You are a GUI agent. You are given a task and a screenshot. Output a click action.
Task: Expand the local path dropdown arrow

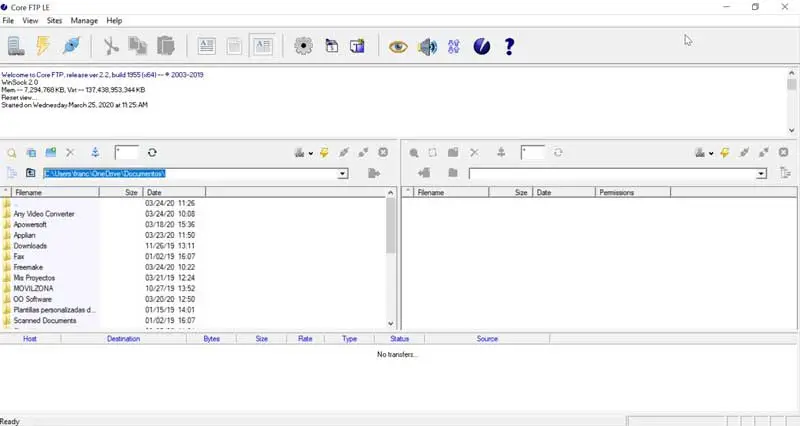click(343, 174)
